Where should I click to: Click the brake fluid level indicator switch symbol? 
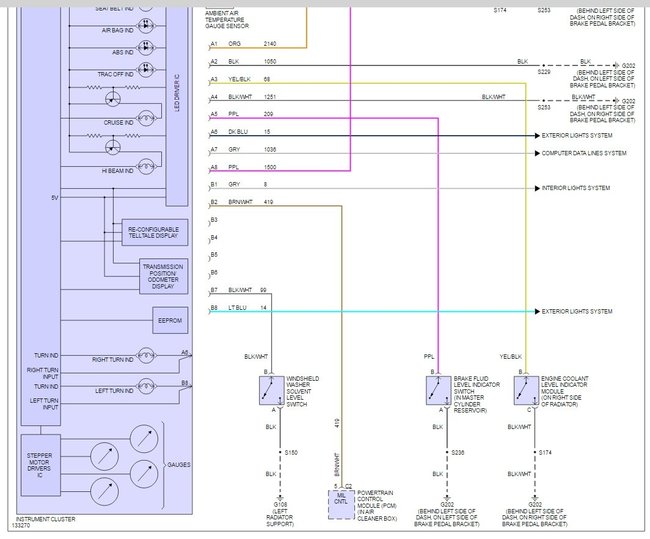click(438, 391)
